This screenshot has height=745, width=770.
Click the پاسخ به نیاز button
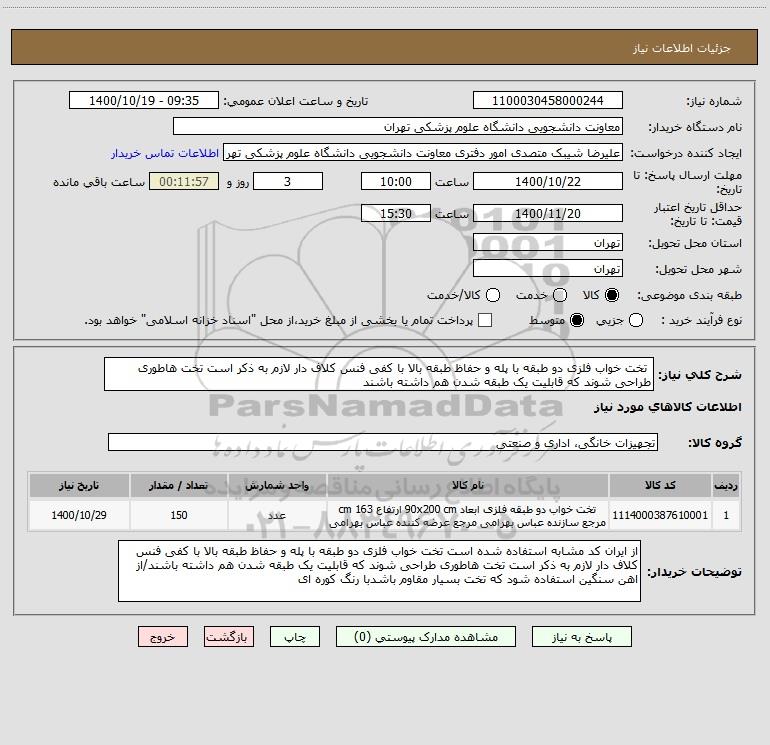581,637
